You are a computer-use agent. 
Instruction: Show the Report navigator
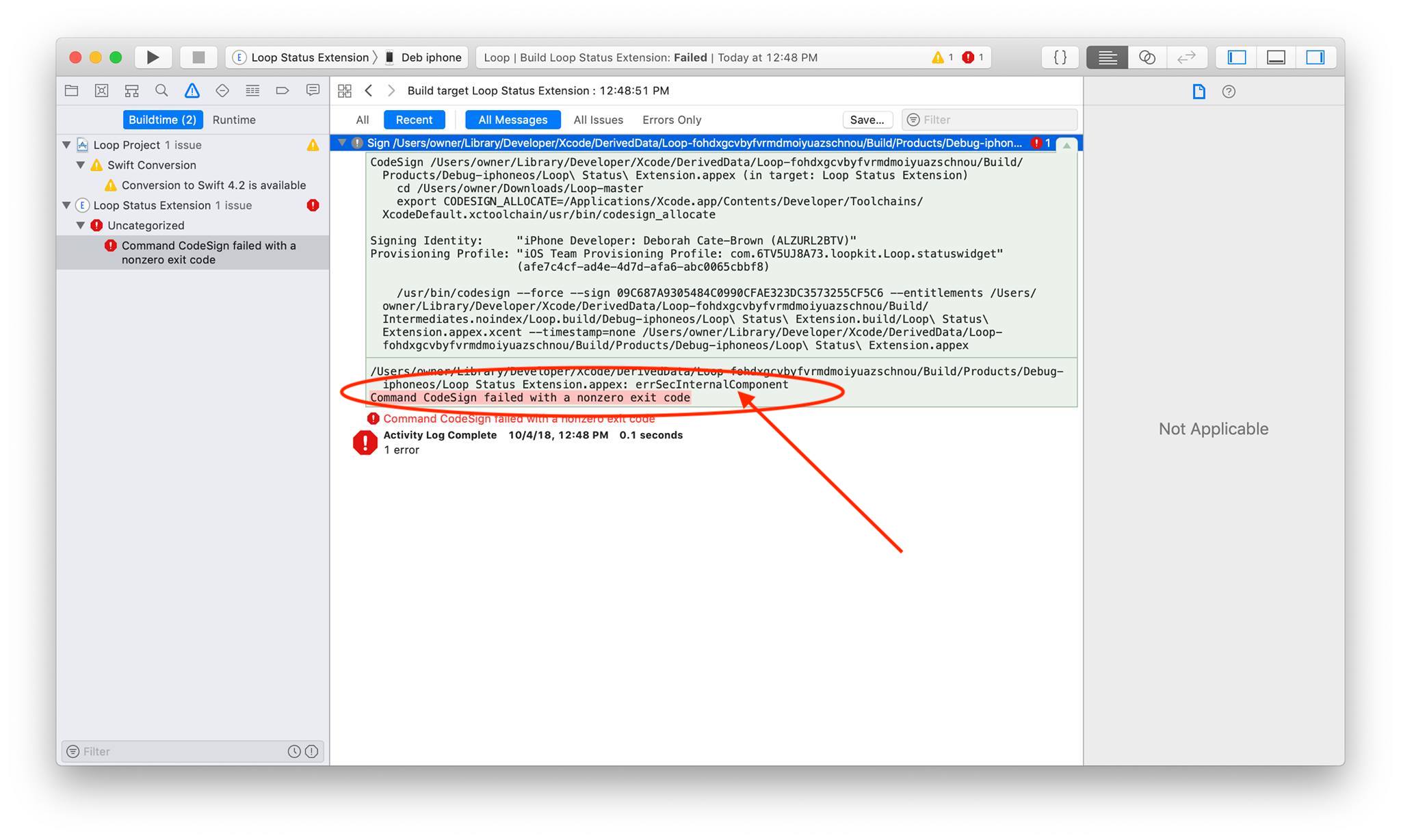coord(313,90)
